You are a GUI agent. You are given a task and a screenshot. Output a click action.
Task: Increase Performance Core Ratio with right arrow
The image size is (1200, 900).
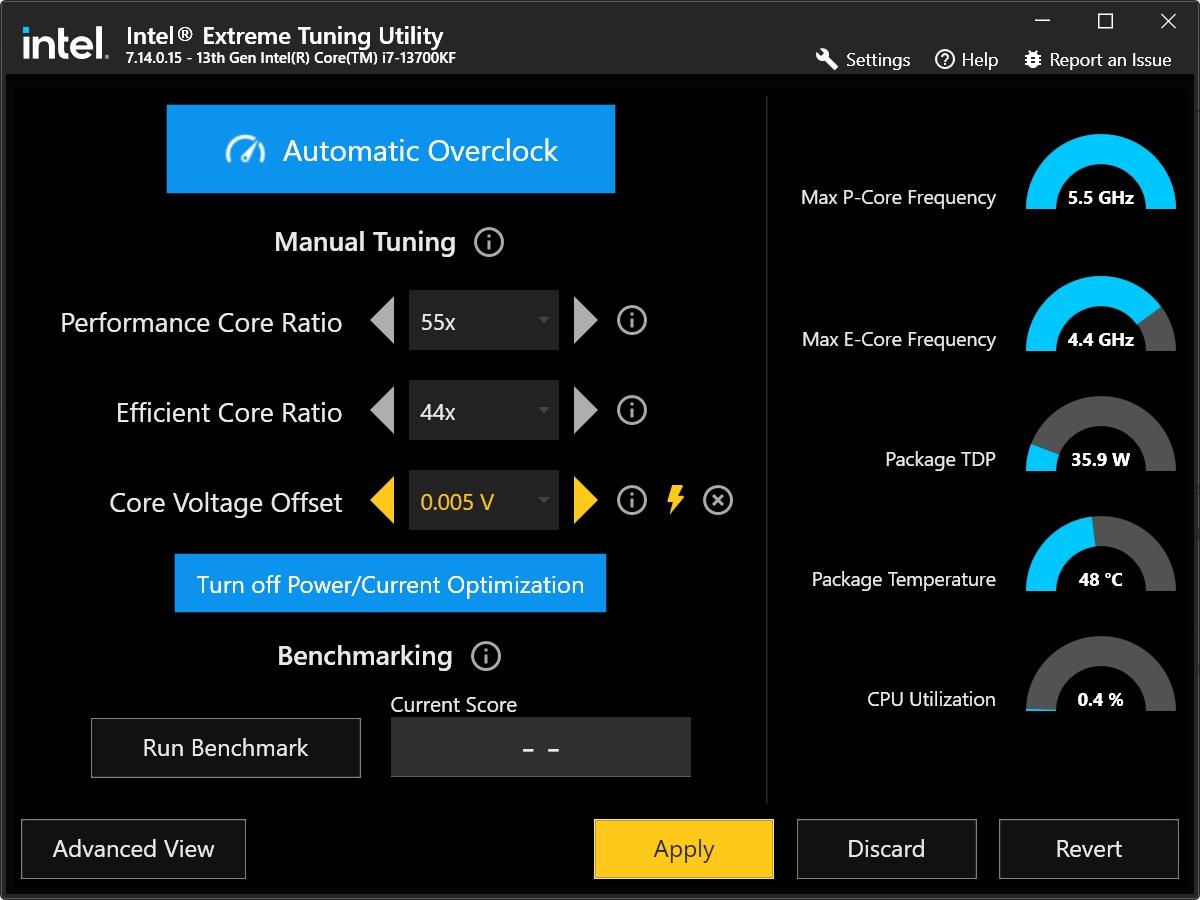[584, 321]
